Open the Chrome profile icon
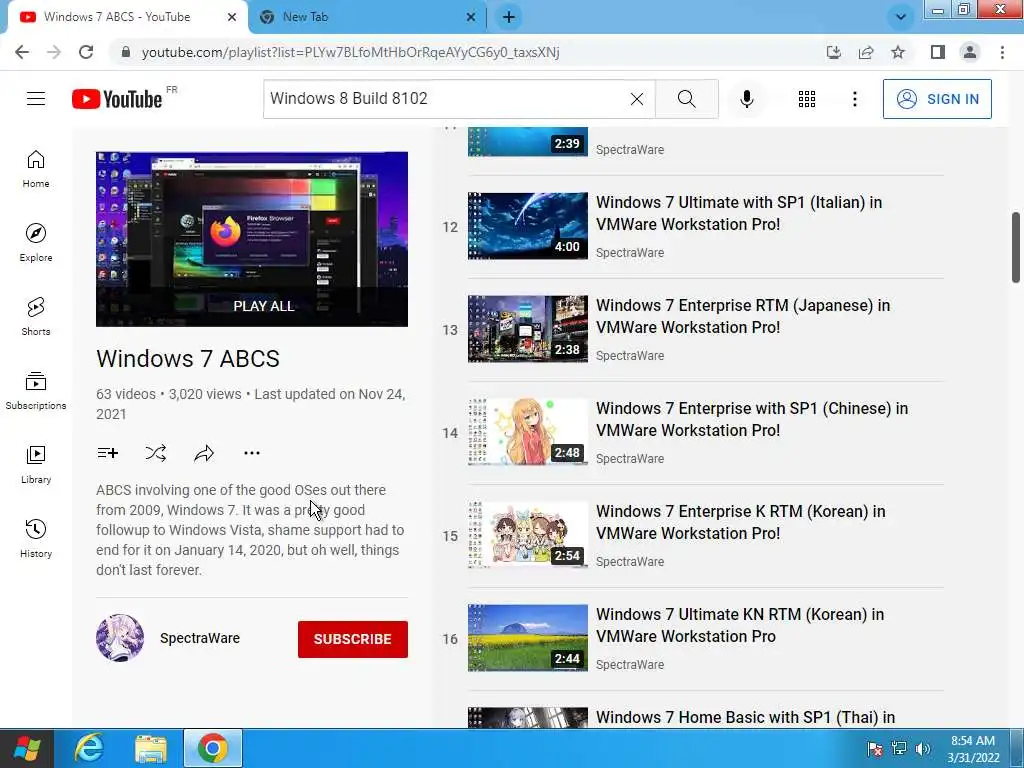1024x768 pixels. click(x=970, y=52)
